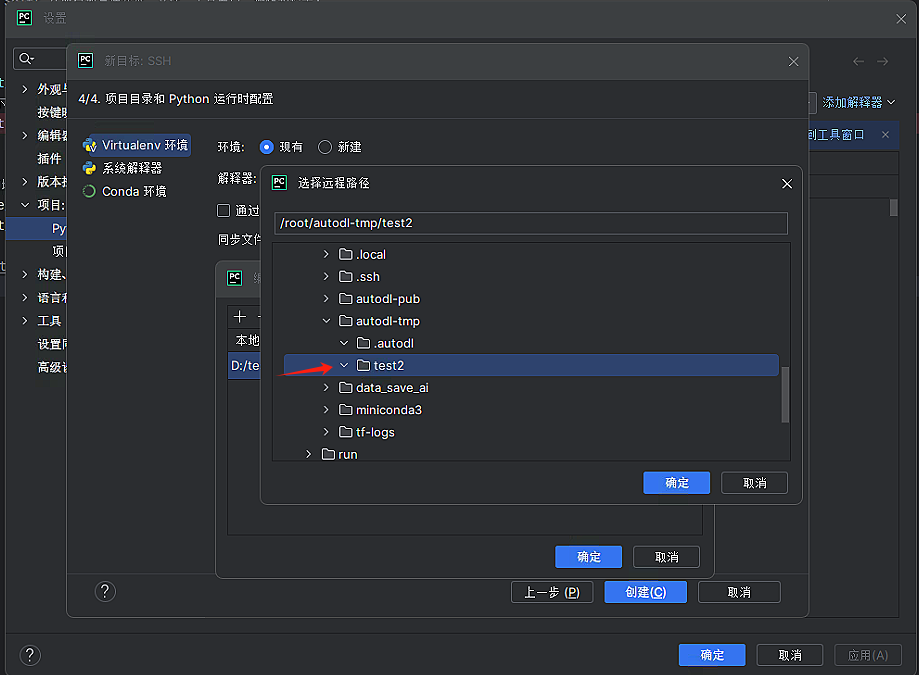Viewport: 919px width, 675px height.
Task: Select the 新建 radio button
Action: (325, 147)
